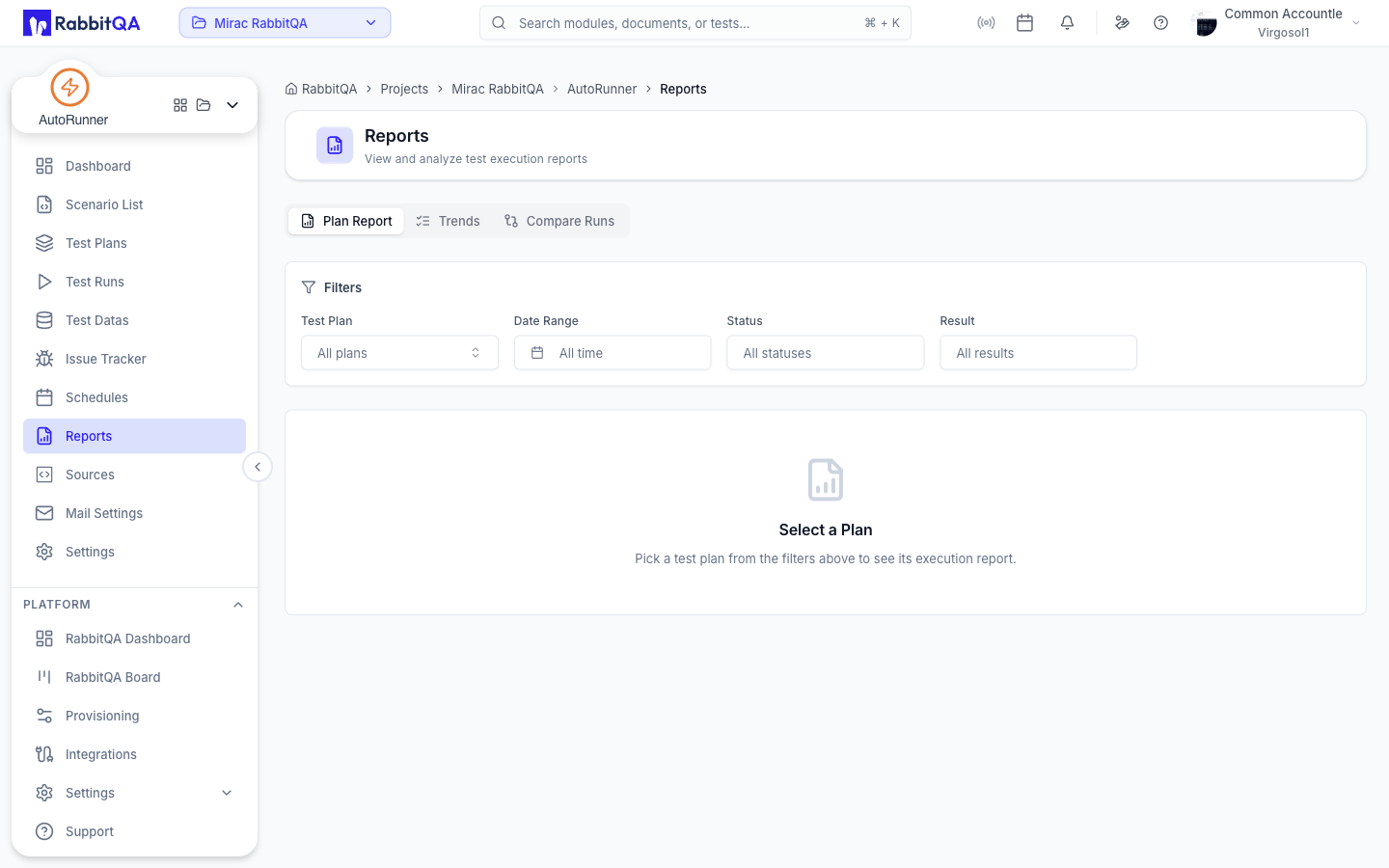The image size is (1389, 868).
Task: Click the grid view icon beside AutoRunner
Action: click(x=180, y=105)
